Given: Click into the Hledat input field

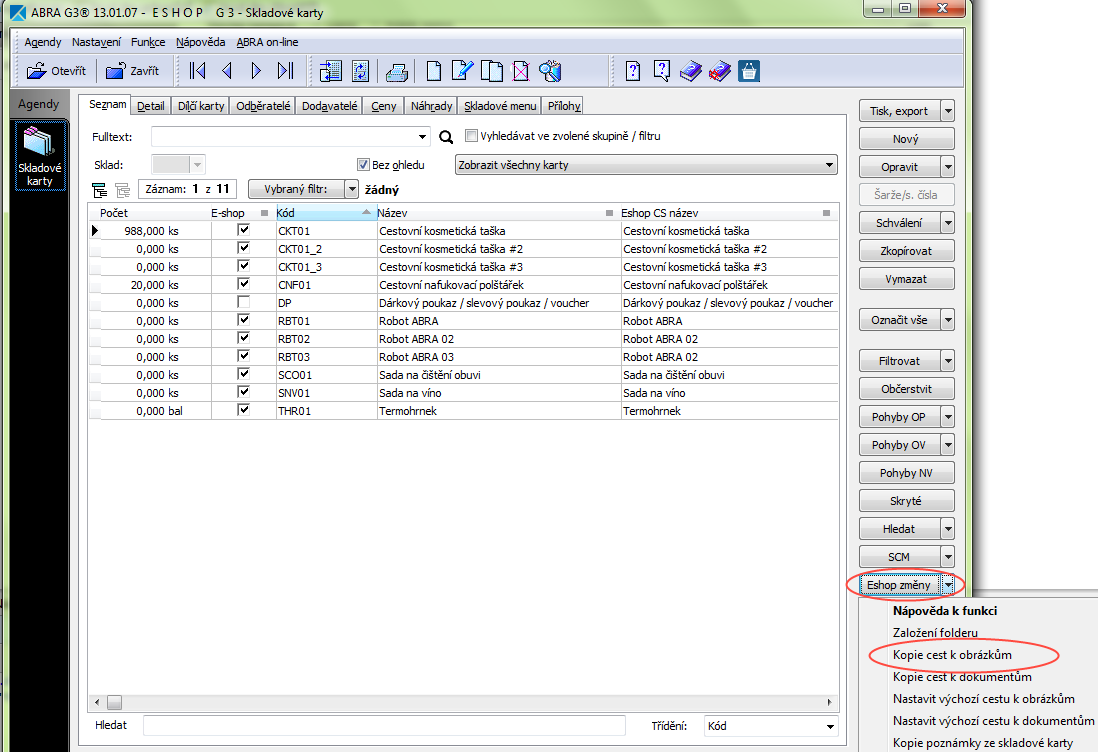Looking at the screenshot, I should (x=384, y=725).
